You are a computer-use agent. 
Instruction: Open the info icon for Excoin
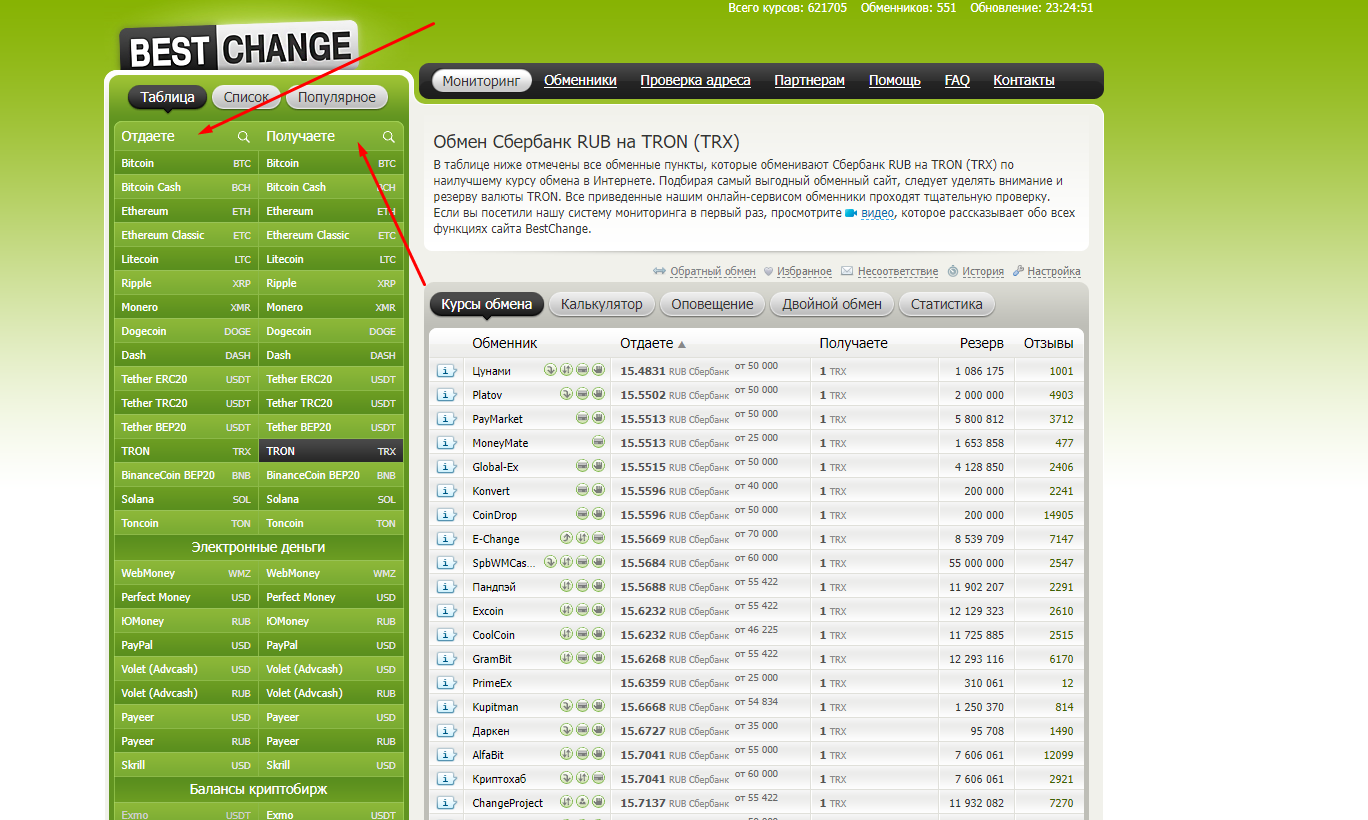(x=446, y=611)
